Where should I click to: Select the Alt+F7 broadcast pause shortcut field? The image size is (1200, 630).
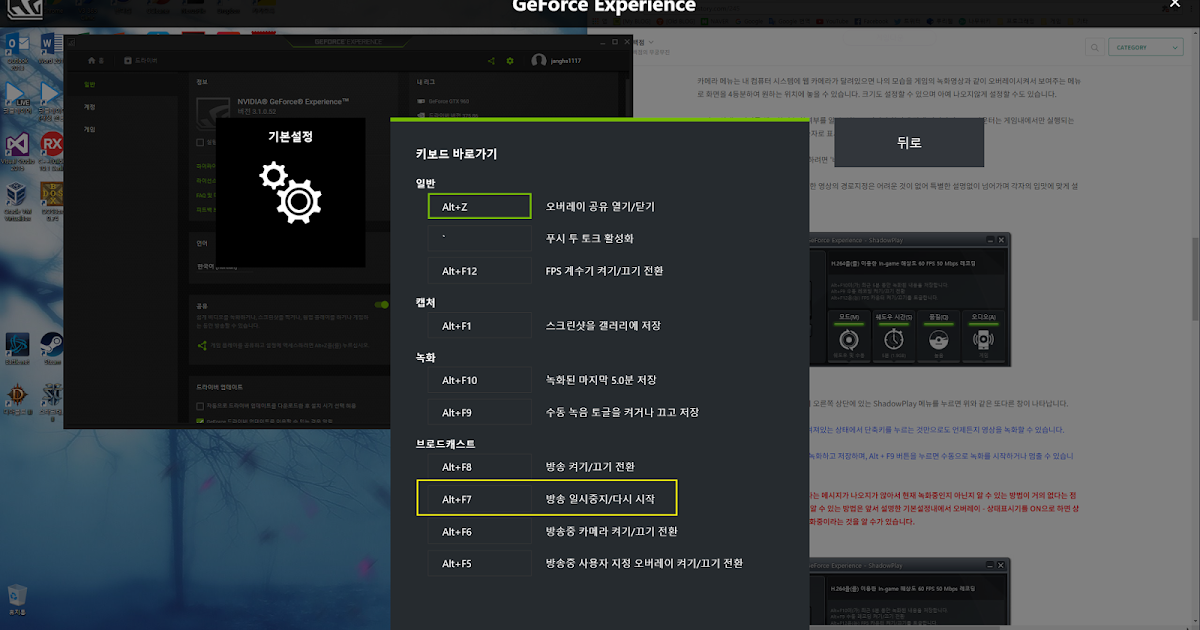coord(479,498)
